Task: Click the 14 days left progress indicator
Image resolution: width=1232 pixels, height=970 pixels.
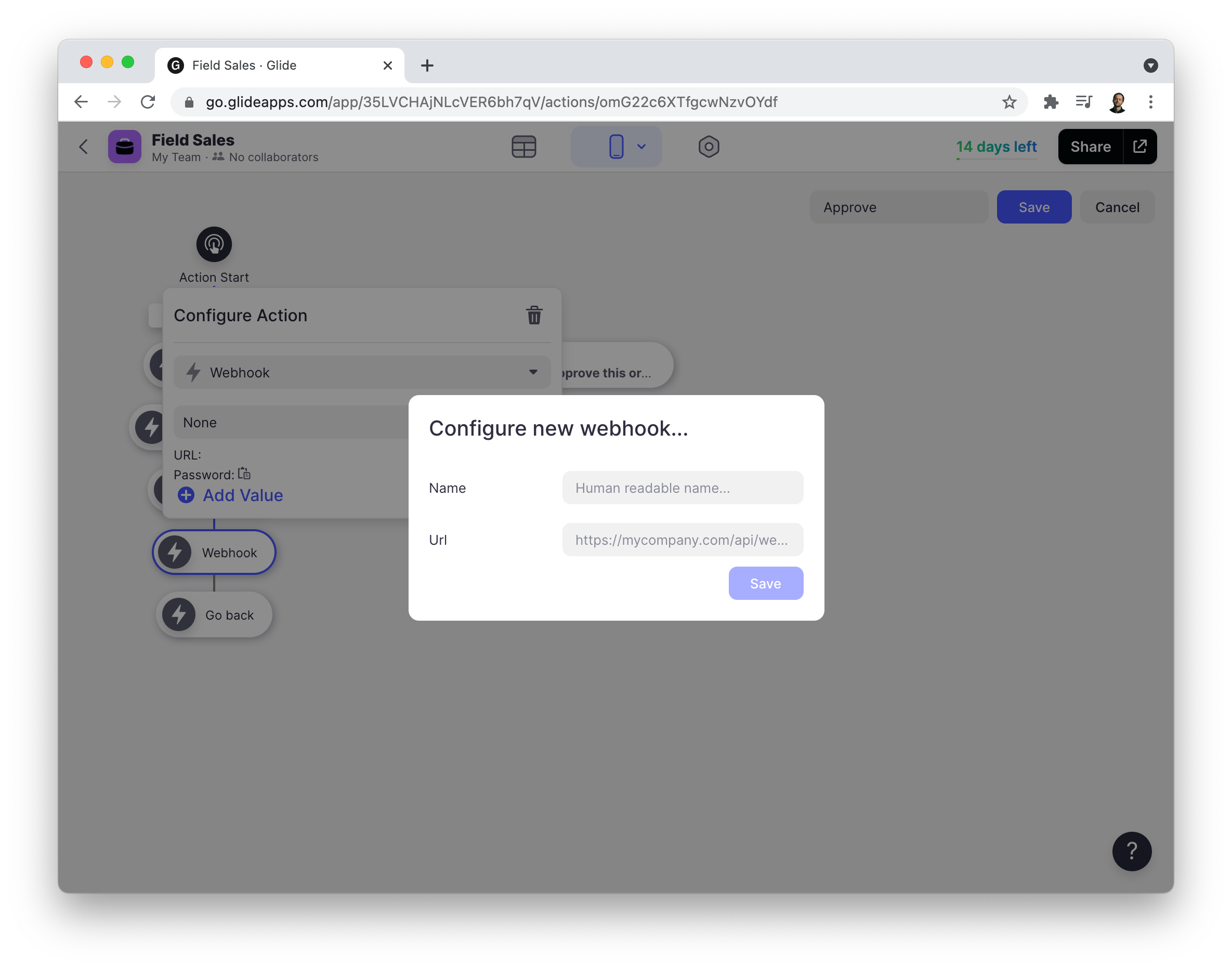Action: pyautogui.click(x=995, y=148)
